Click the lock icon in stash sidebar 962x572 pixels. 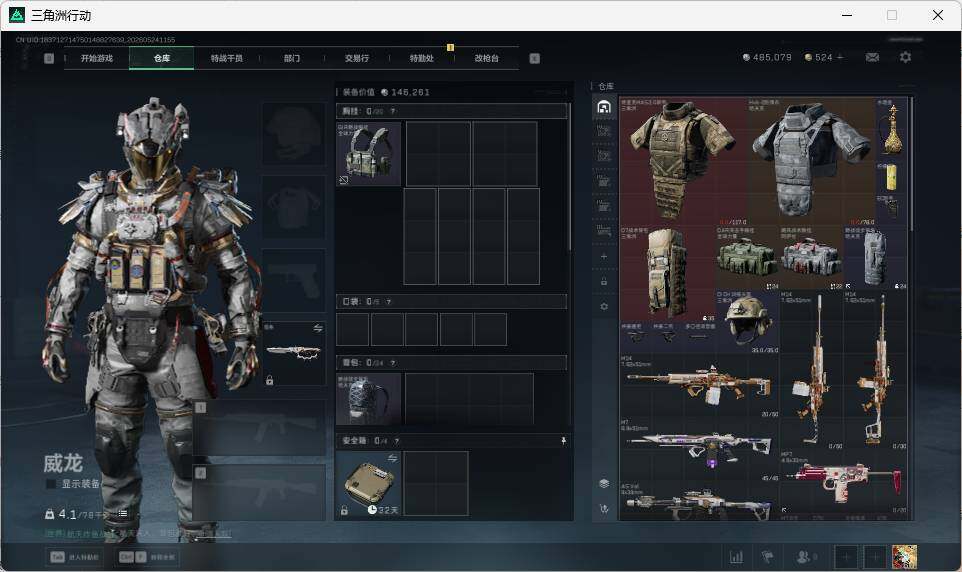pos(604,281)
